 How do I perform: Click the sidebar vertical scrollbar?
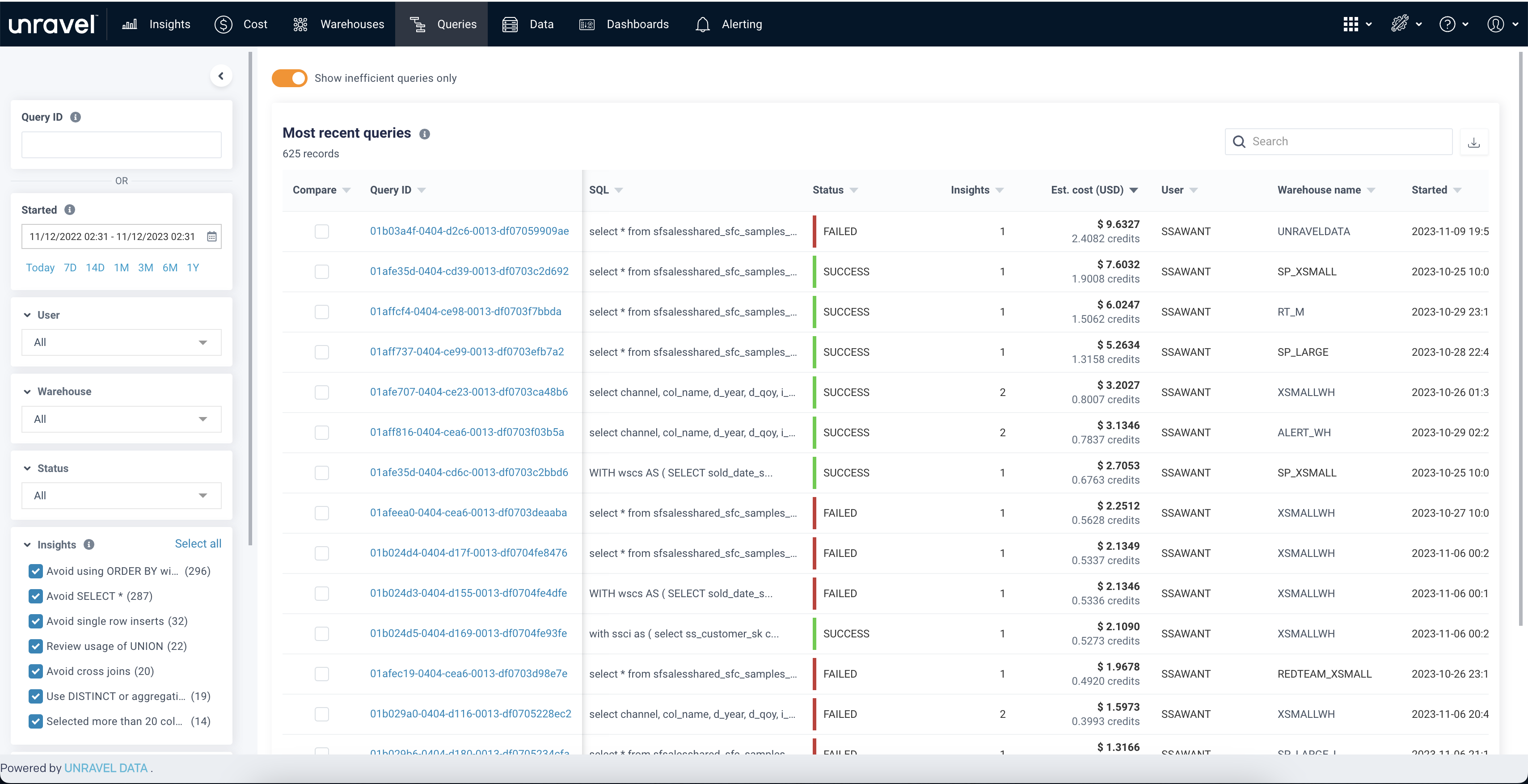click(250, 299)
